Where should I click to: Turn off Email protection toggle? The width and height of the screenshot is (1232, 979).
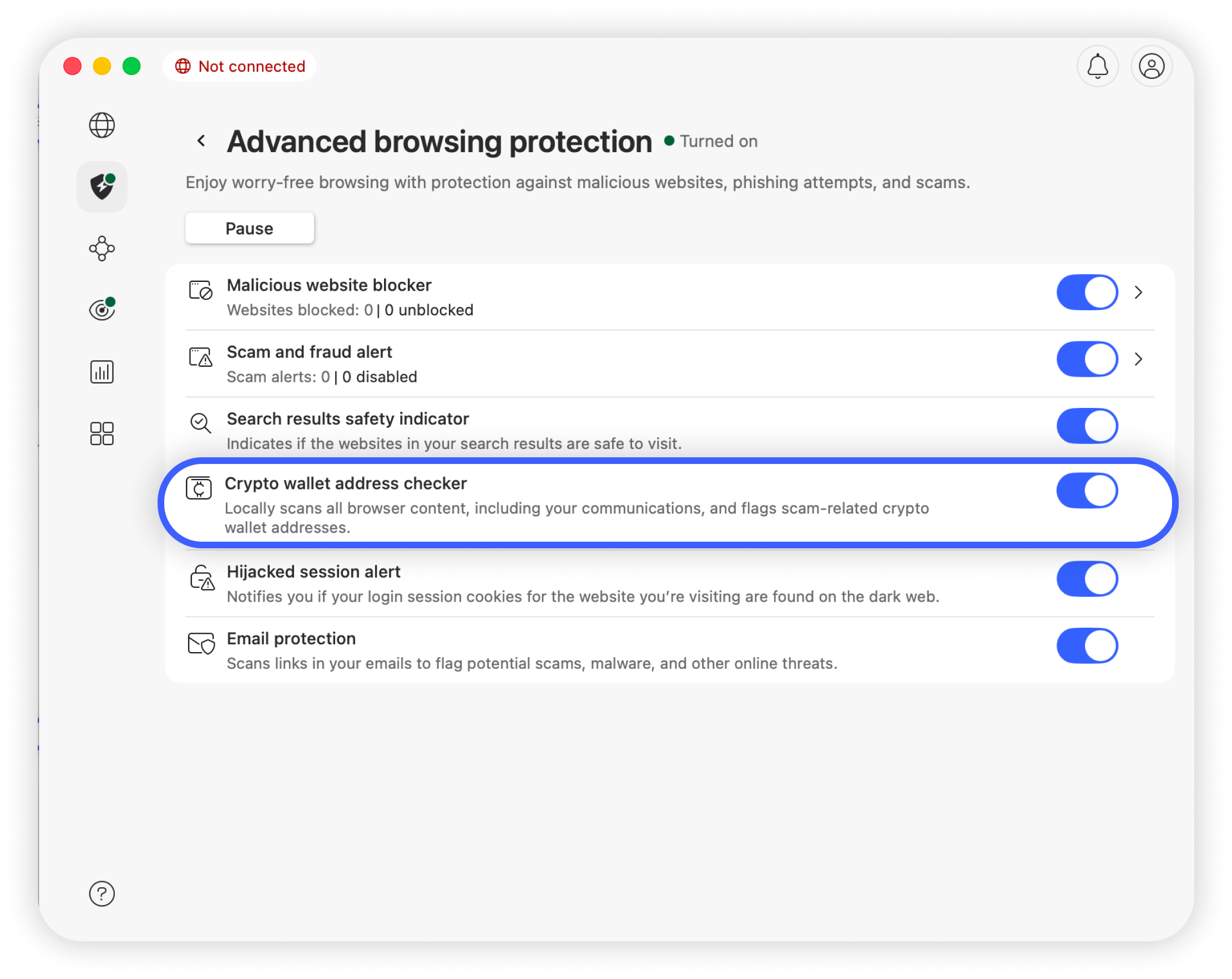1086,646
